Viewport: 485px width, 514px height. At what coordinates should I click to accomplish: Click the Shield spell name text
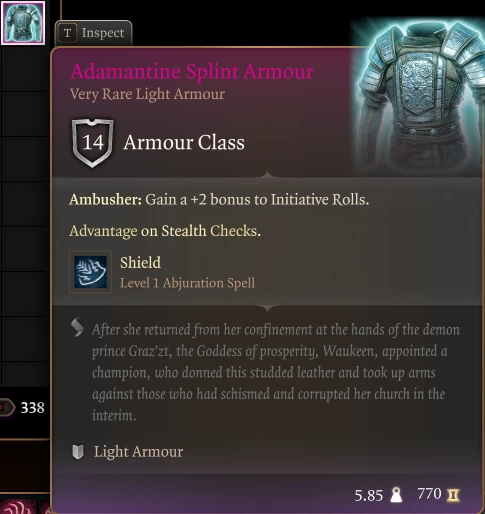point(140,263)
